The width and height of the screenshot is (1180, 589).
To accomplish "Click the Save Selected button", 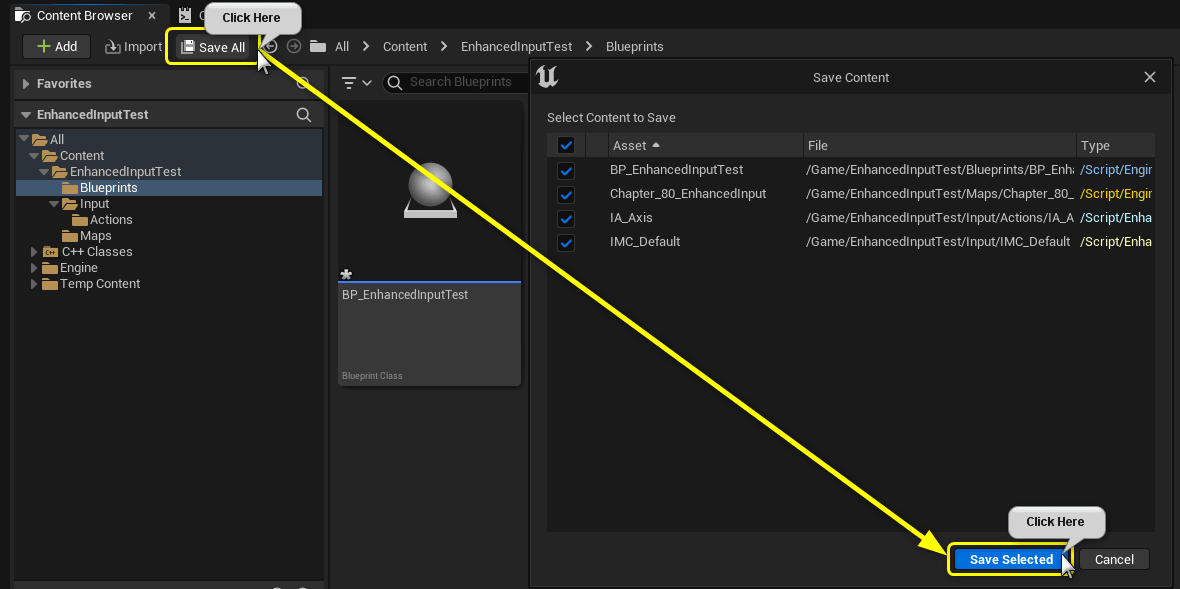I will pos(1010,559).
